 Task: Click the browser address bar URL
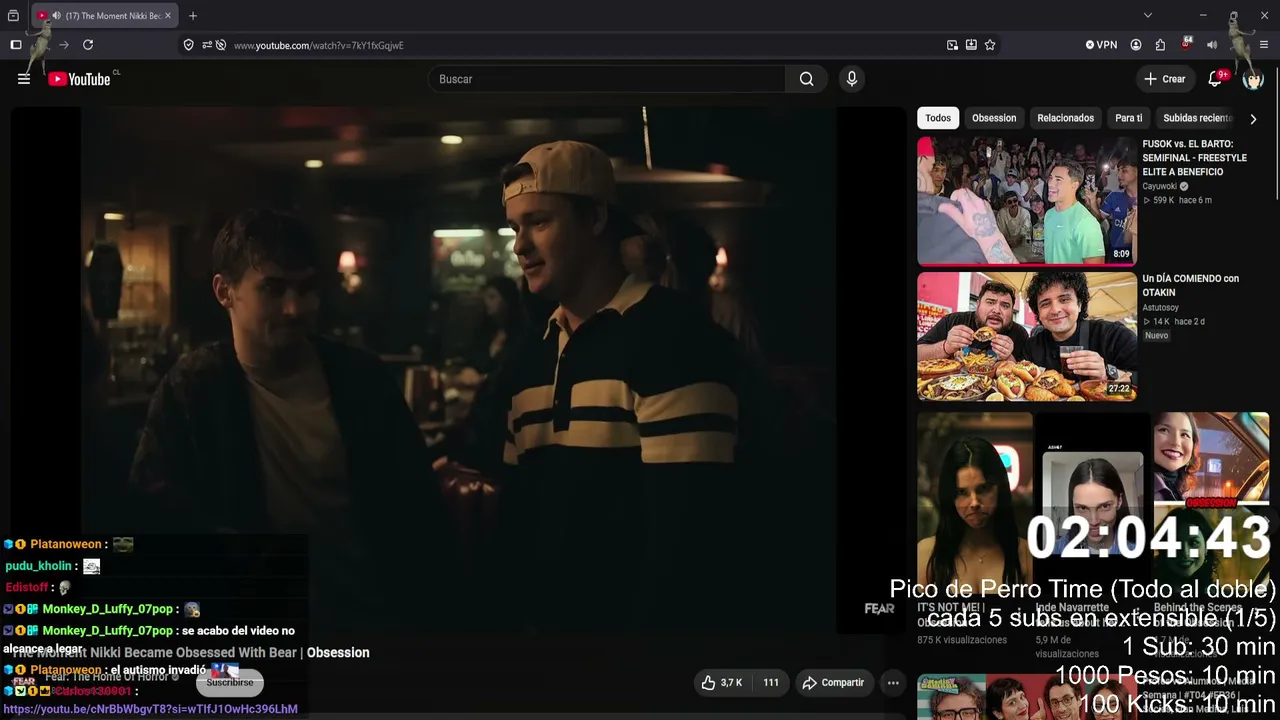[x=319, y=45]
